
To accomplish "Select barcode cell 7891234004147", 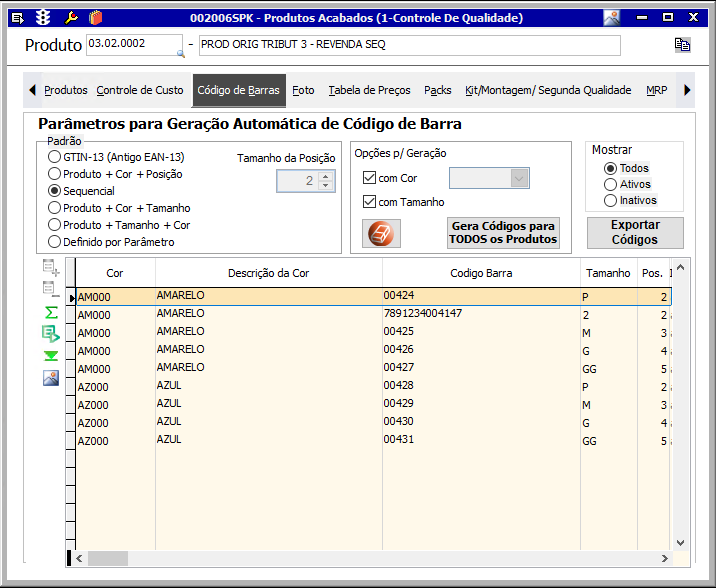I will point(481,314).
